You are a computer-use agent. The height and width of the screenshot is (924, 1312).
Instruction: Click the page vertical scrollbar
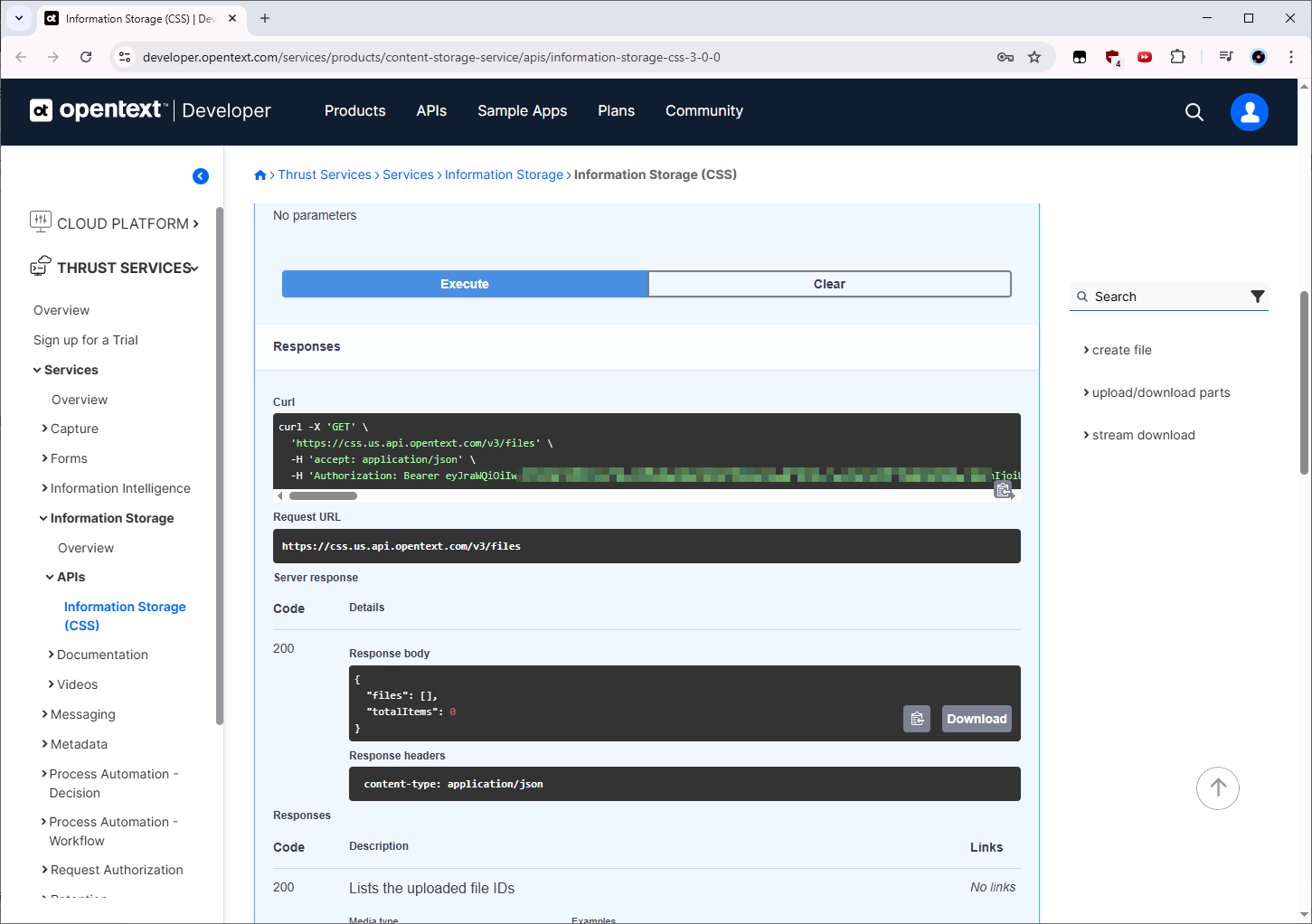point(1304,382)
